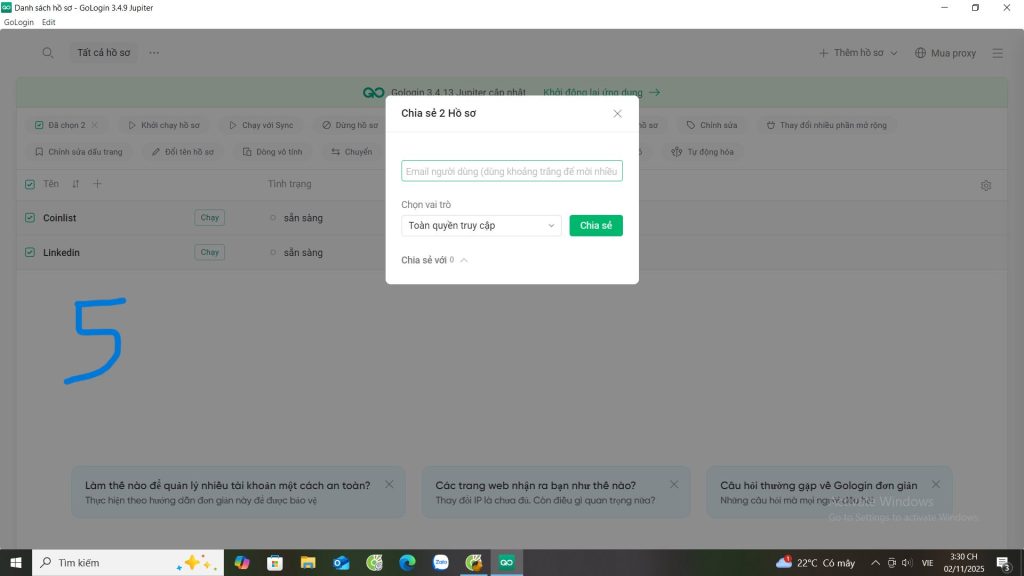Open the Toàn quyền truy cập role dropdown
This screenshot has width=1024, height=576.
click(481, 226)
